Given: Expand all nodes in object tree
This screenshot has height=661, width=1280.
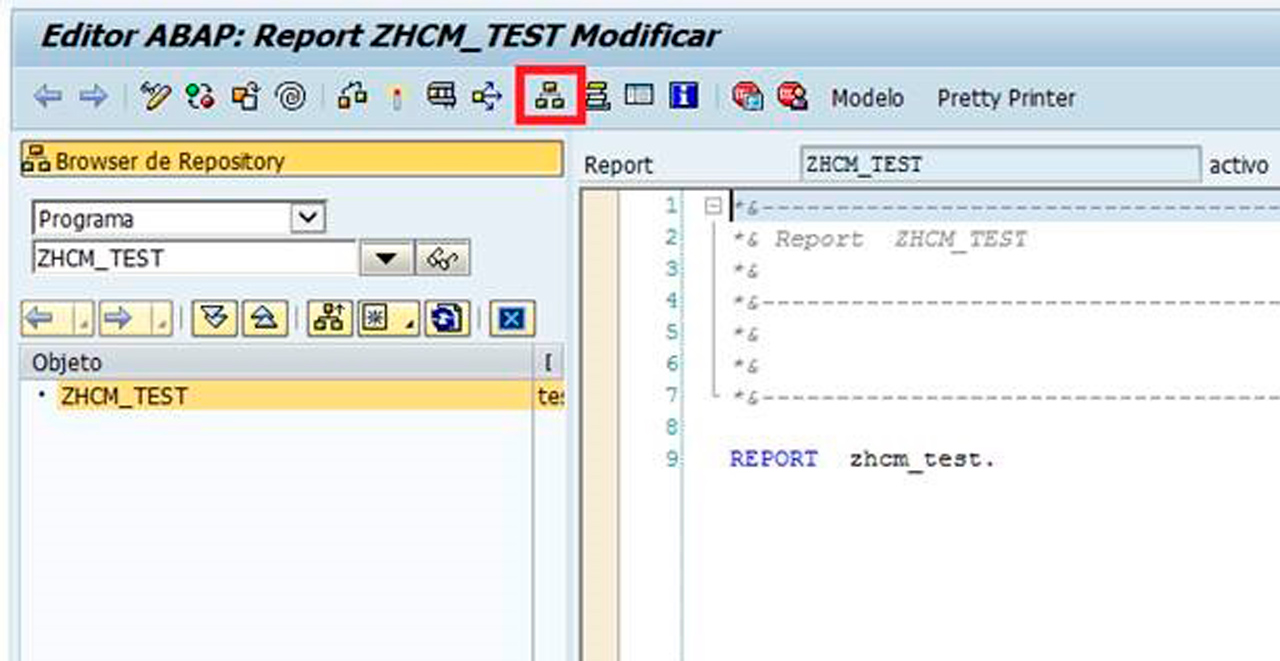Looking at the screenshot, I should pos(220,319).
